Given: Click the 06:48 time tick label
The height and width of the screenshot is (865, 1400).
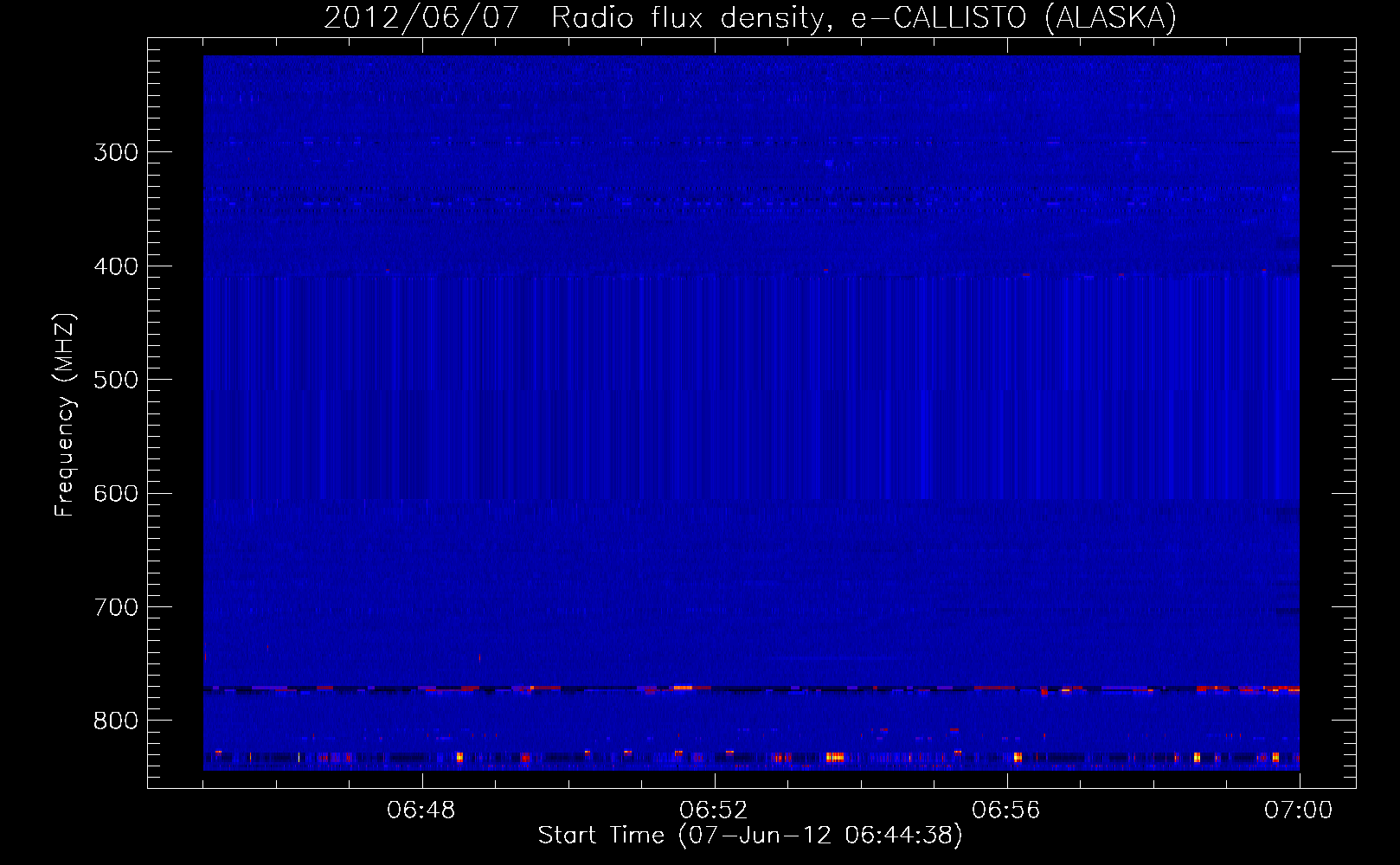Looking at the screenshot, I should point(421,811).
